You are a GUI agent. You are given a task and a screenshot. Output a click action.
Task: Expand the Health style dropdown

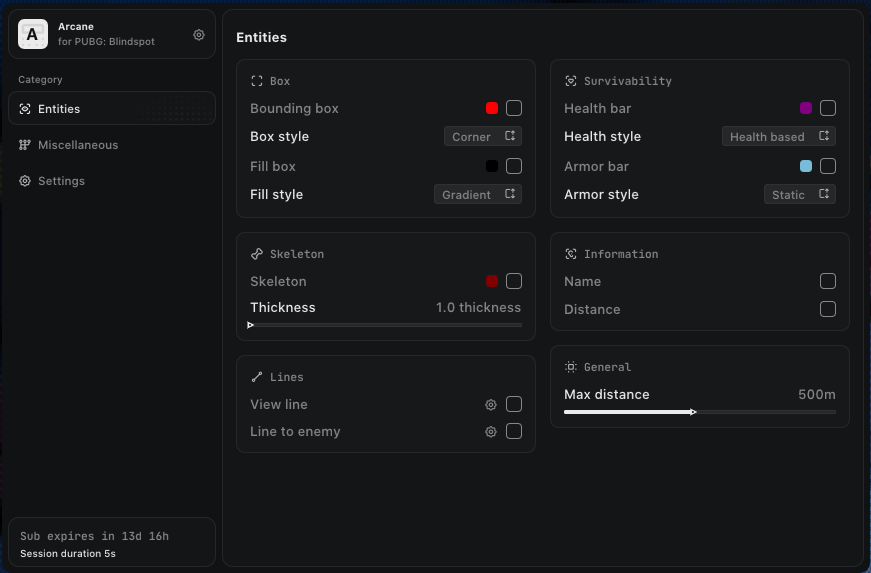[779, 137]
